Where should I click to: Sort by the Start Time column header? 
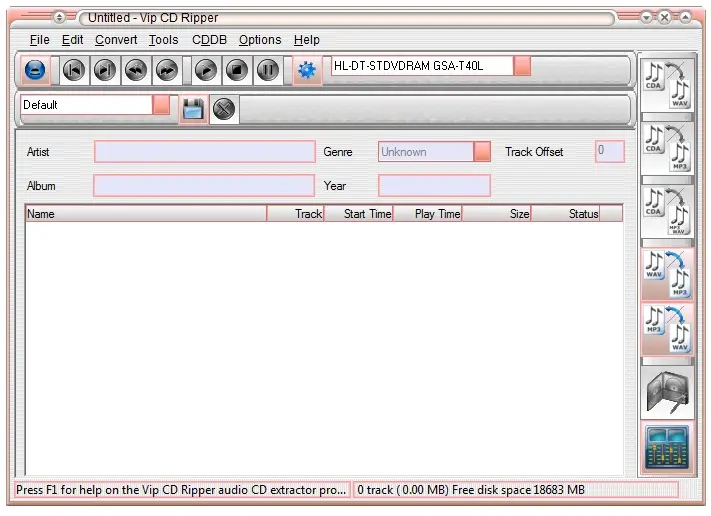[358, 214]
